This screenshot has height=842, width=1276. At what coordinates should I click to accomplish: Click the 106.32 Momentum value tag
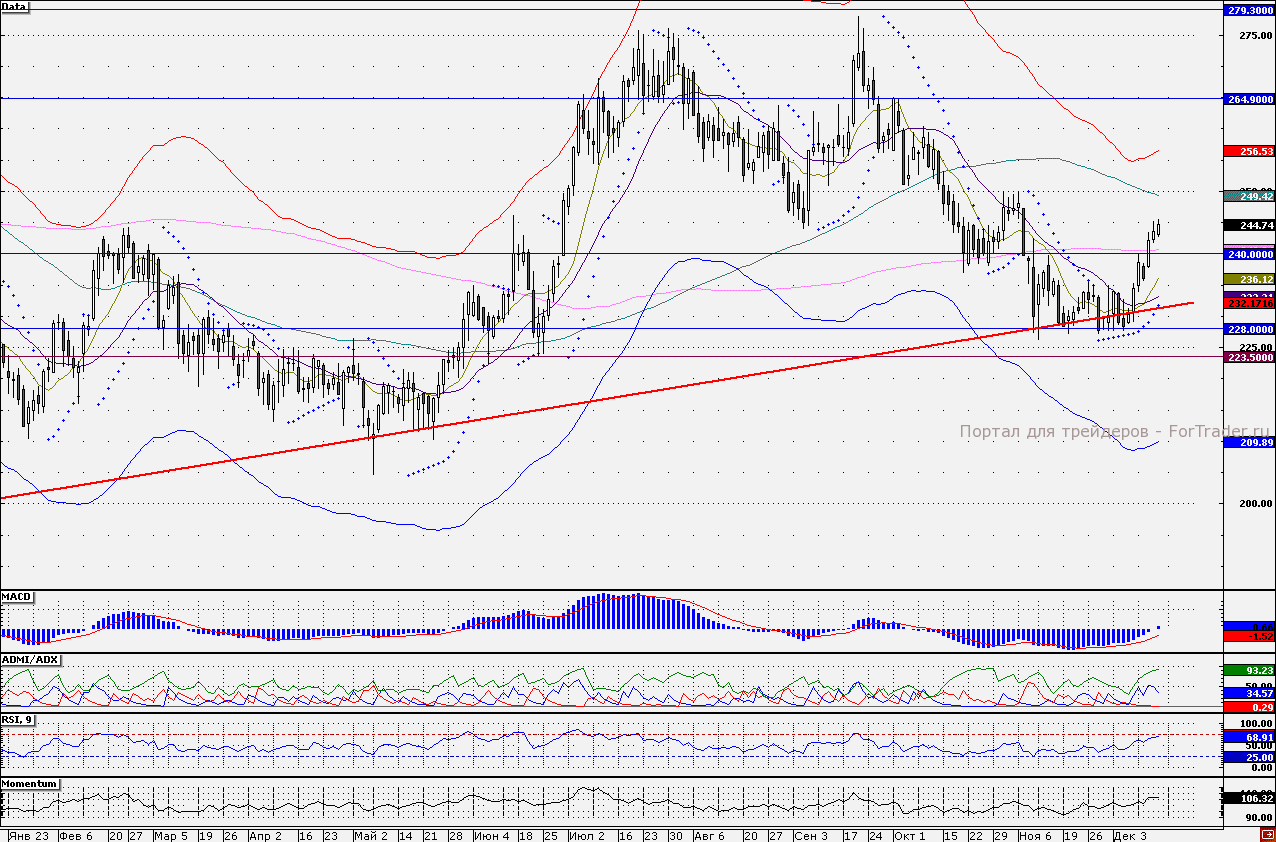1248,799
